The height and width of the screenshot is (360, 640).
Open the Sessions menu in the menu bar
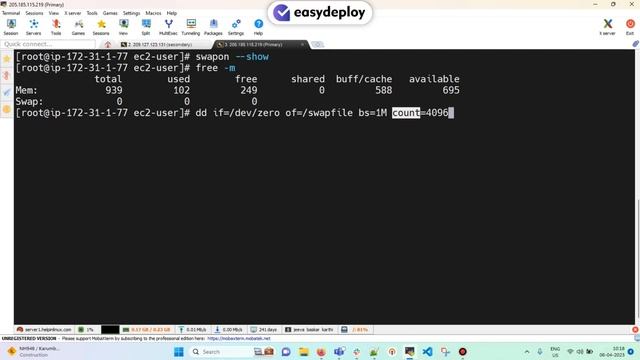coord(34,13)
